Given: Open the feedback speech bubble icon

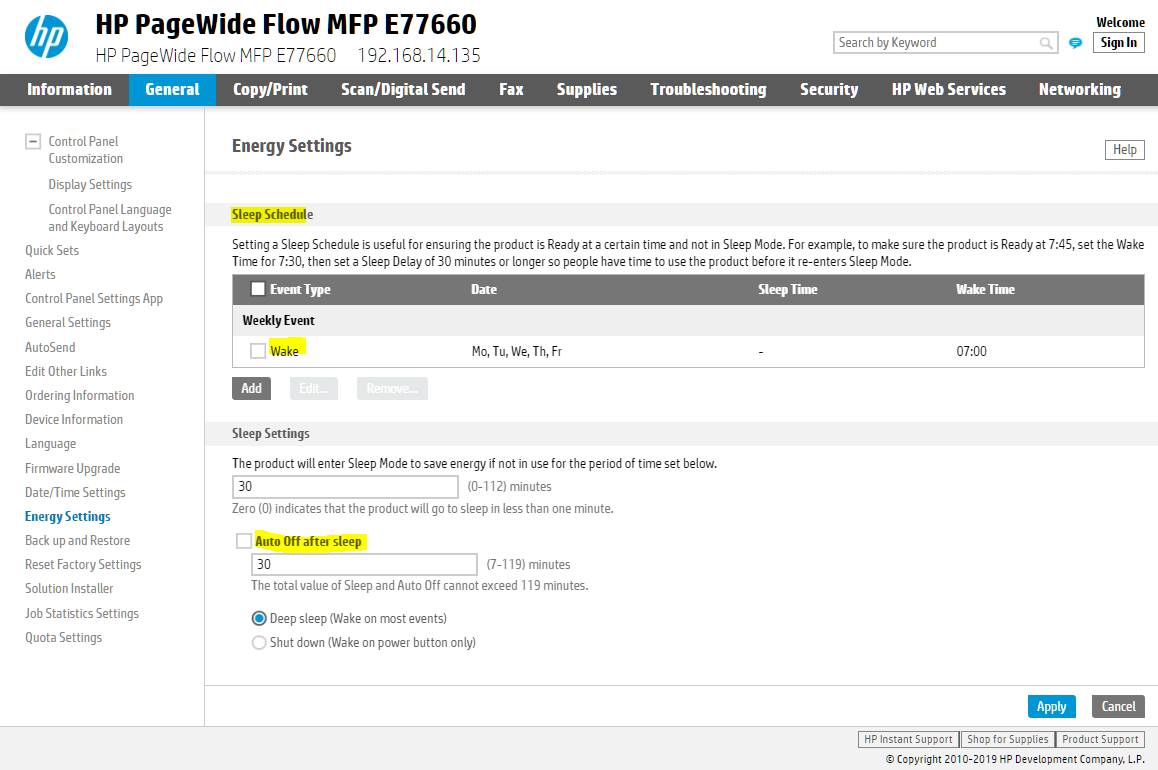Looking at the screenshot, I should point(1074,44).
